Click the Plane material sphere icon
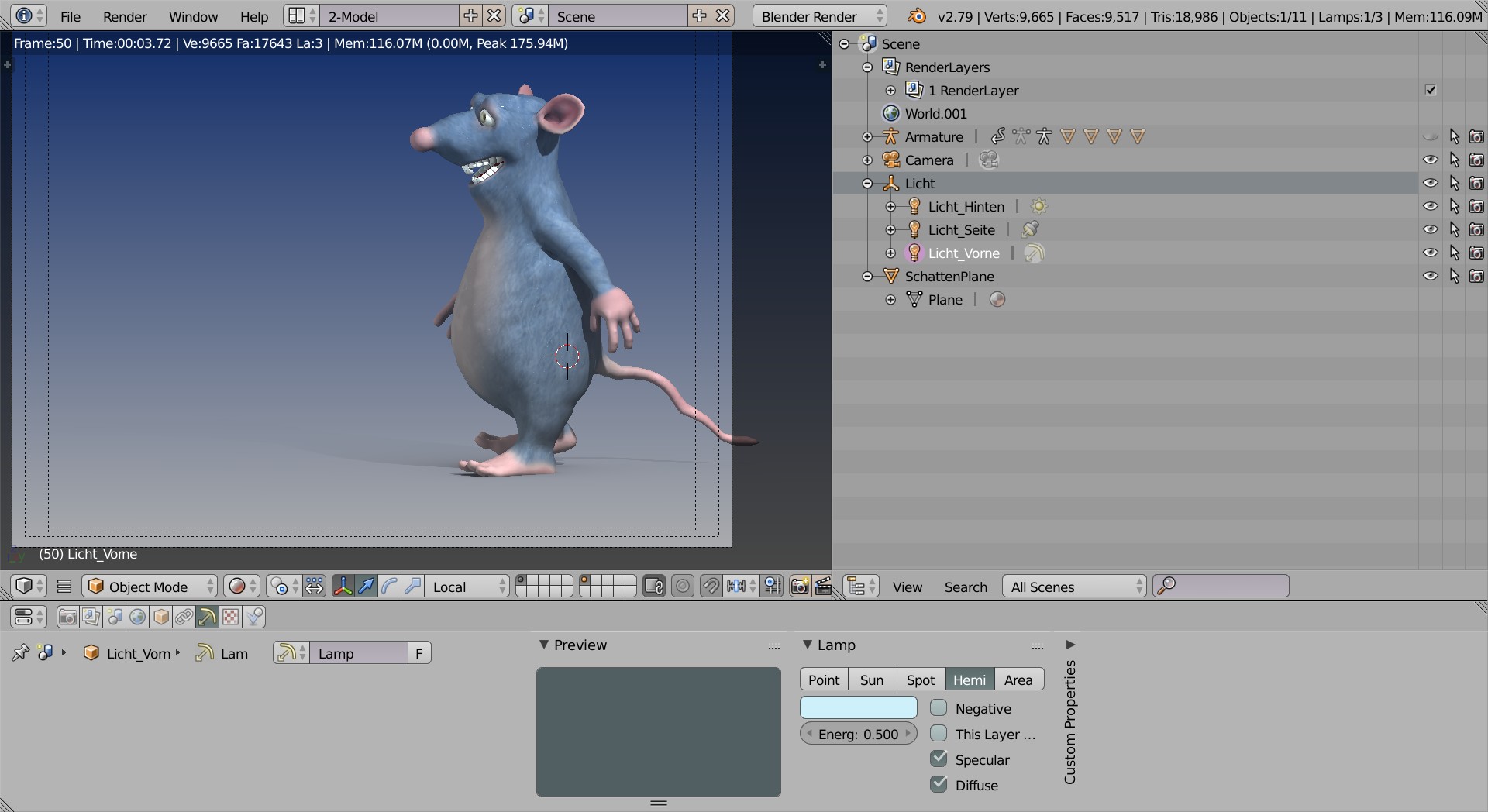The height and width of the screenshot is (812, 1488). [x=997, y=300]
